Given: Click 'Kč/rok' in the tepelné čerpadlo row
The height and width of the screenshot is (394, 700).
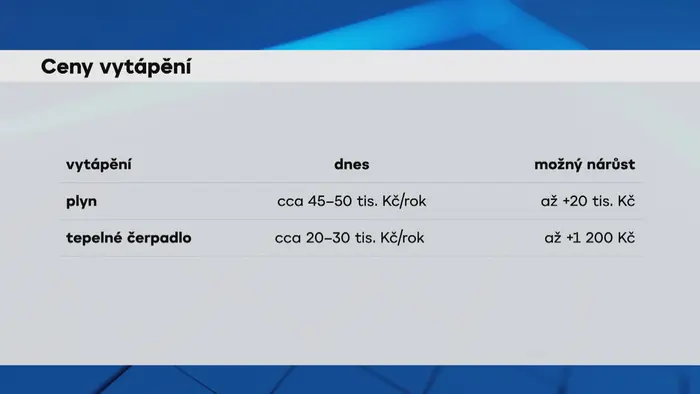Looking at the screenshot, I should pyautogui.click(x=402, y=238).
